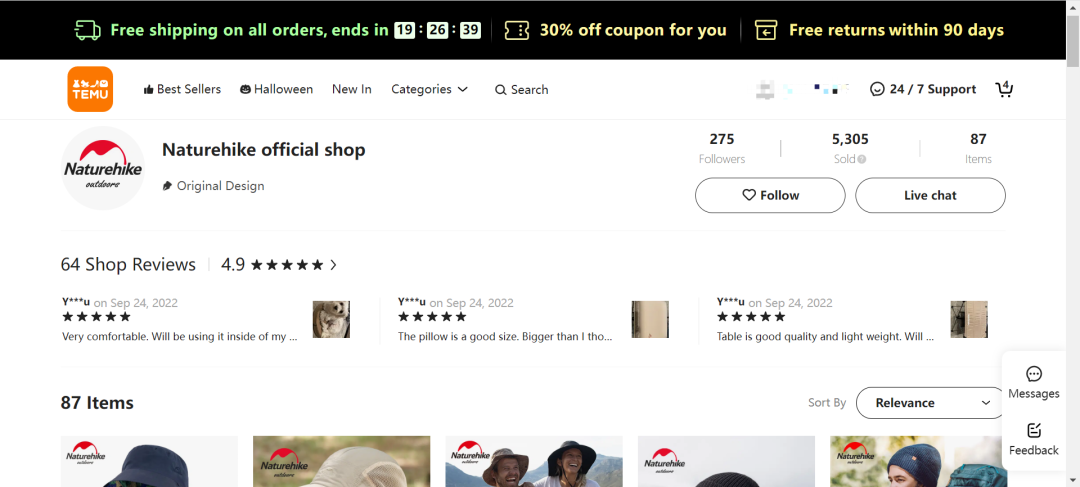Click the Search field
The height and width of the screenshot is (487, 1080).
522,89
